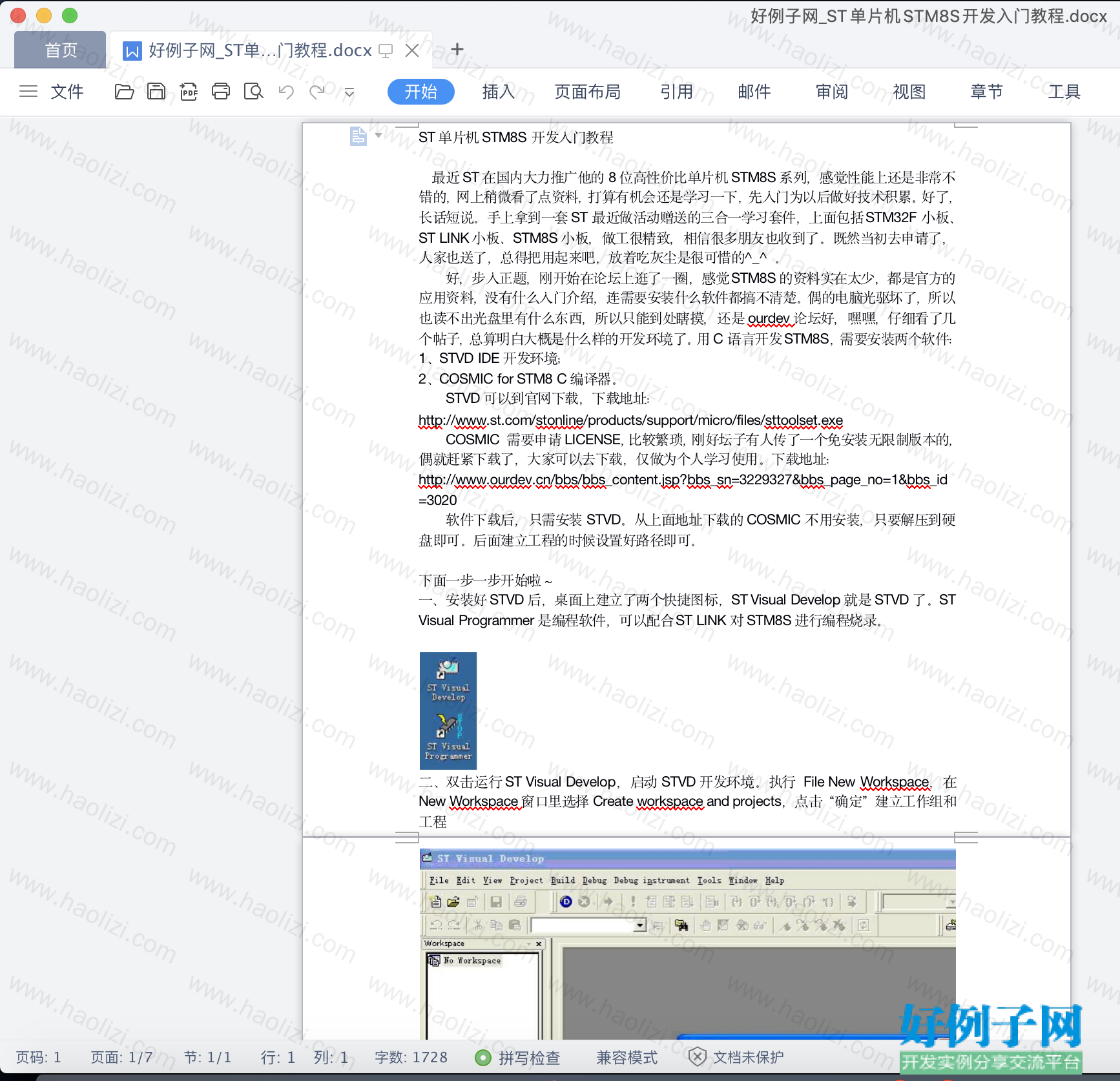Click the macOS yellow minimize button
The image size is (1120, 1081).
coord(44,15)
